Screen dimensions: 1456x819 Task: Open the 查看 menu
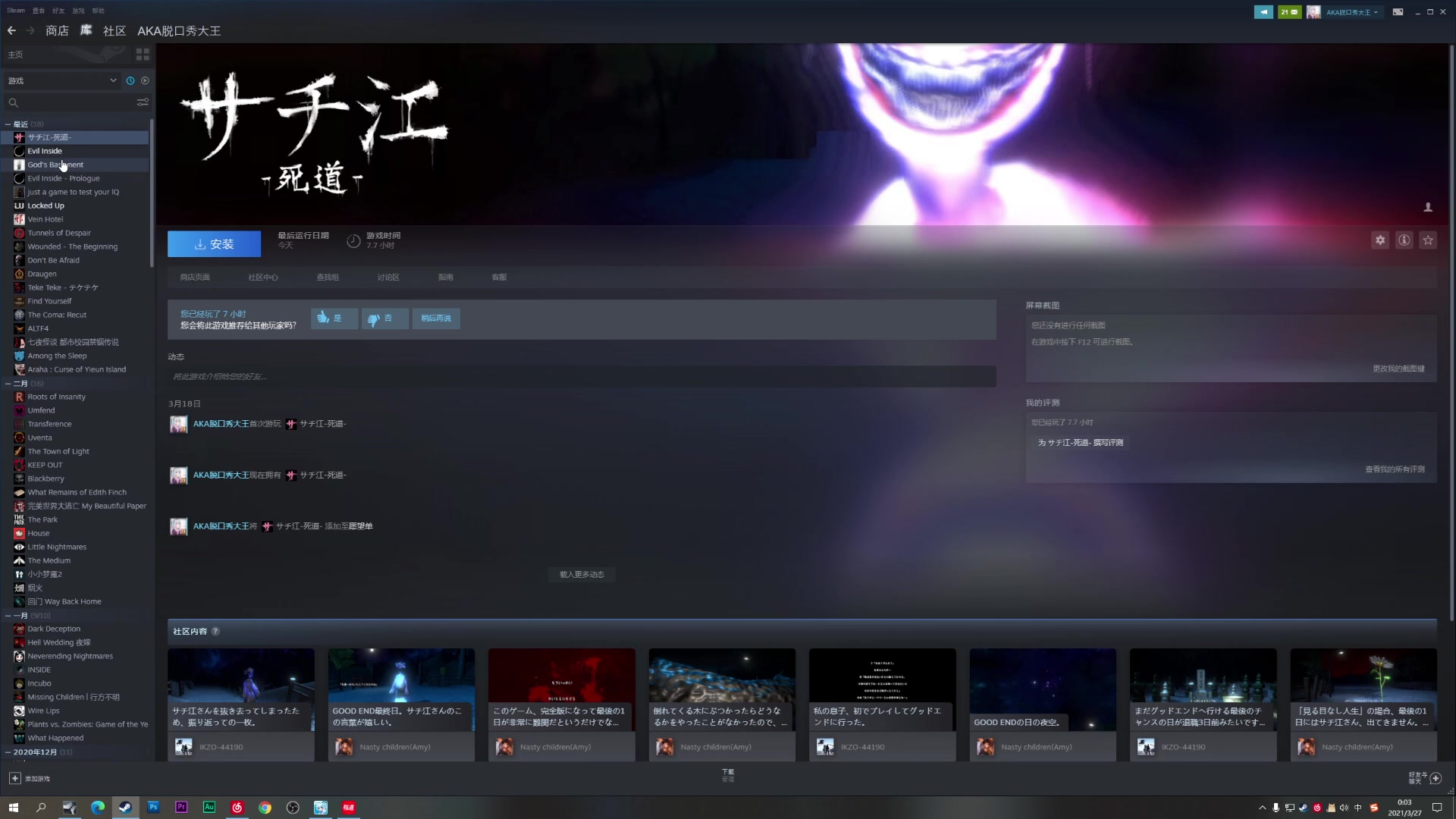pos(39,11)
